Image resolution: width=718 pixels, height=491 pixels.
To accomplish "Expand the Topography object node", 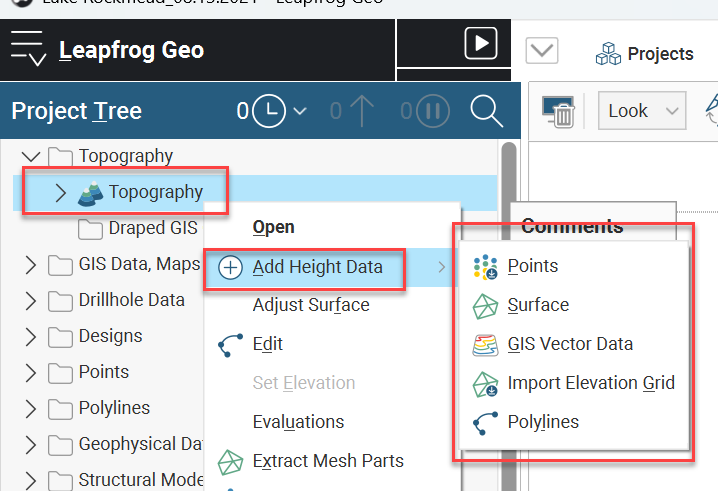I will pyautogui.click(x=60, y=193).
